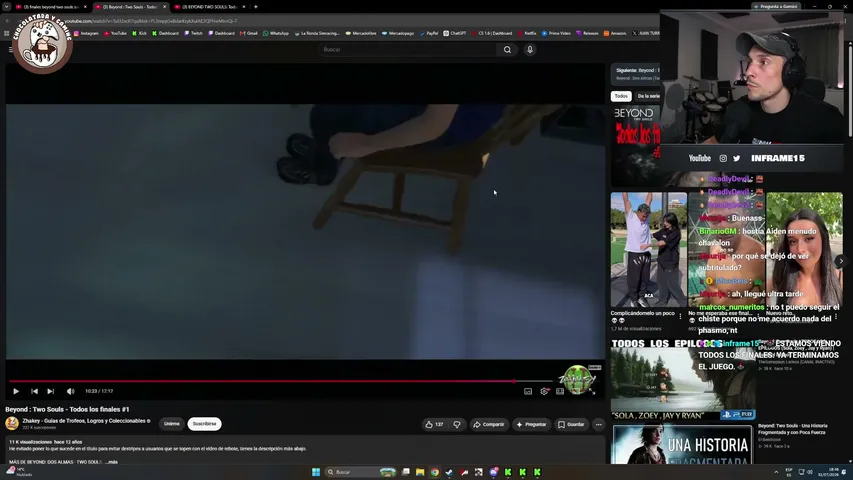Open File Explorer from the taskbar
Image resolution: width=853 pixels, height=480 pixels.
click(420, 472)
